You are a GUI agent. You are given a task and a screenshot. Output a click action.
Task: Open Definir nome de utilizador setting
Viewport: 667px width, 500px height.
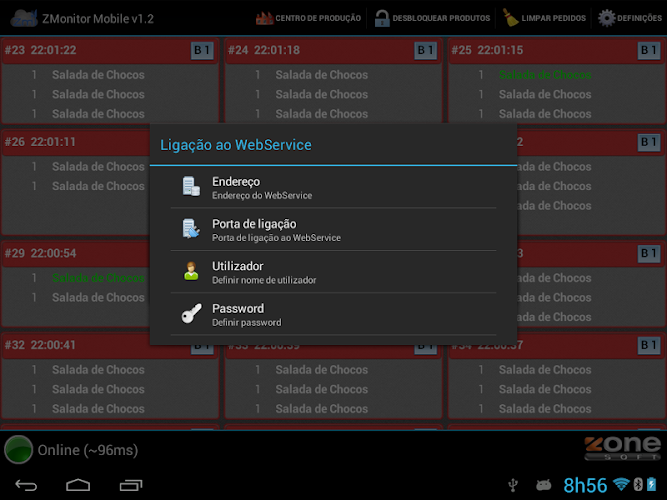tap(333, 271)
